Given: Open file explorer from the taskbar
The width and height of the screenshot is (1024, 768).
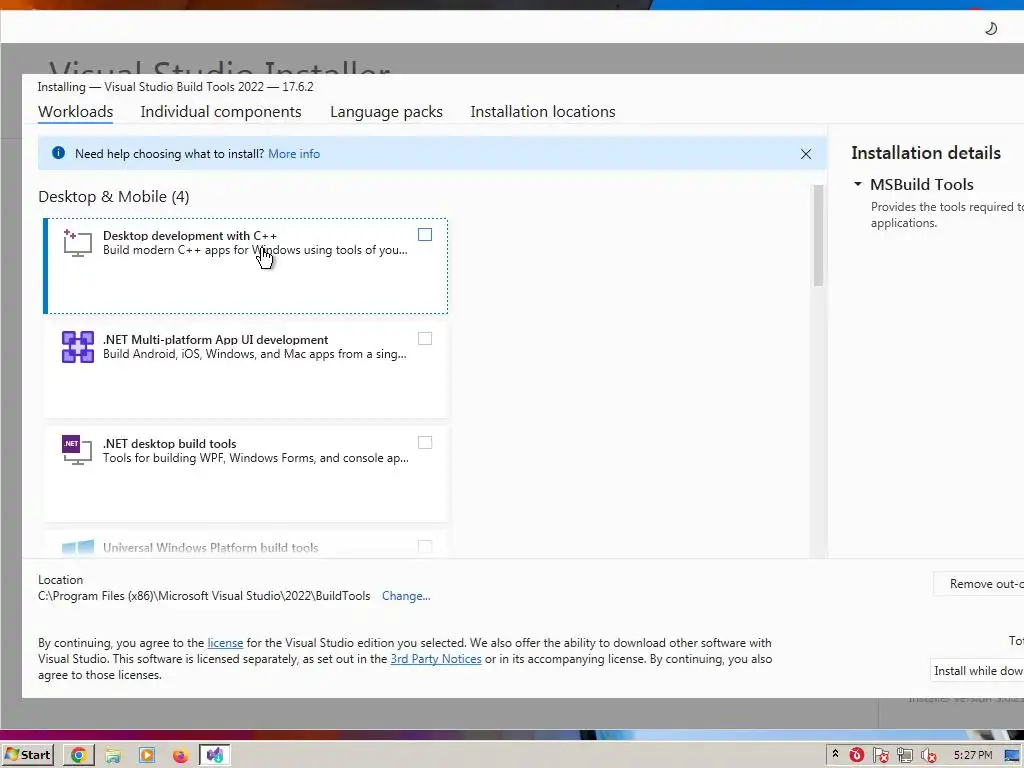Looking at the screenshot, I should point(113,756).
